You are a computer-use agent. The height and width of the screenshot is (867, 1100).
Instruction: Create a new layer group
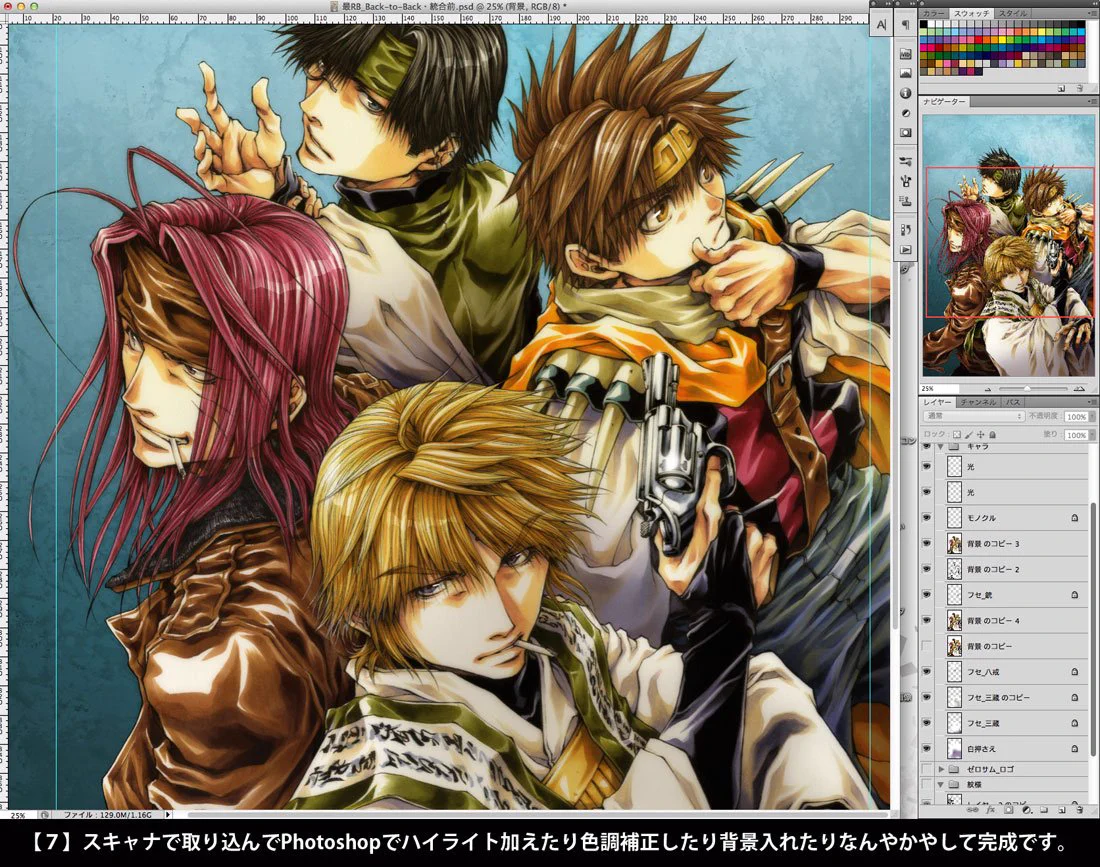tap(1044, 809)
